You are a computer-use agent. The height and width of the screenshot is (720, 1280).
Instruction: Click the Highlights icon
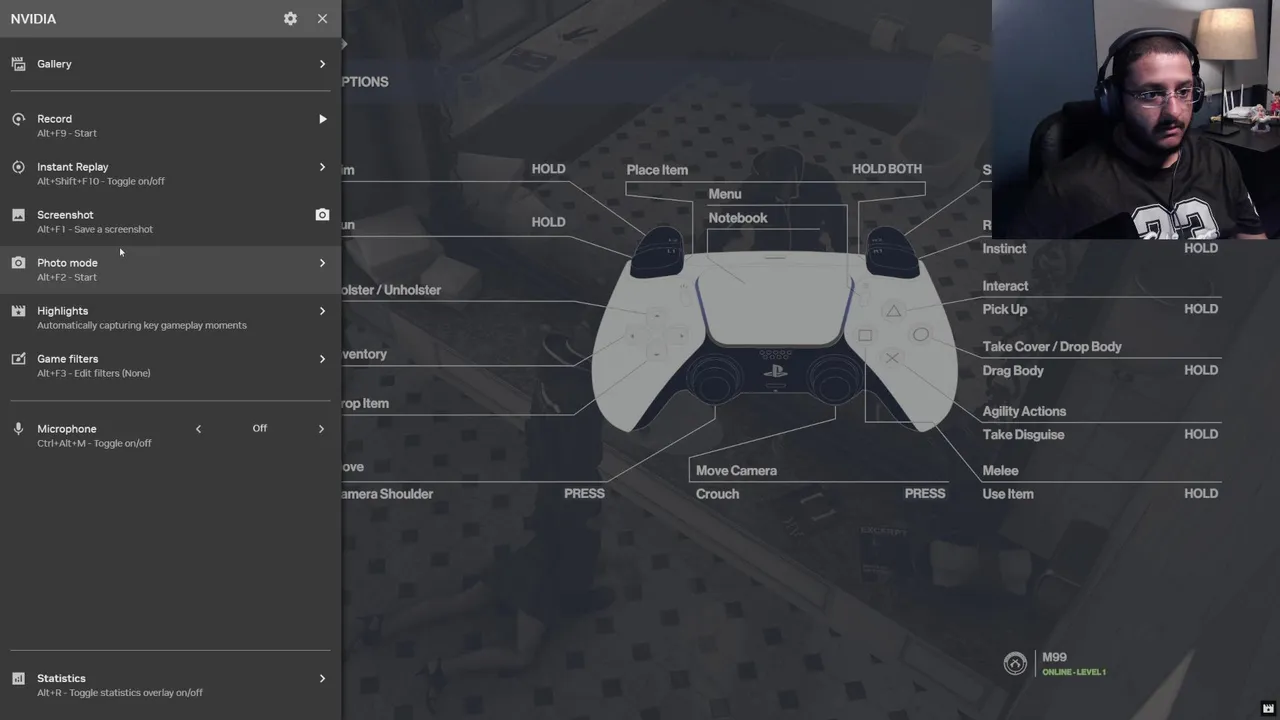(x=18, y=311)
